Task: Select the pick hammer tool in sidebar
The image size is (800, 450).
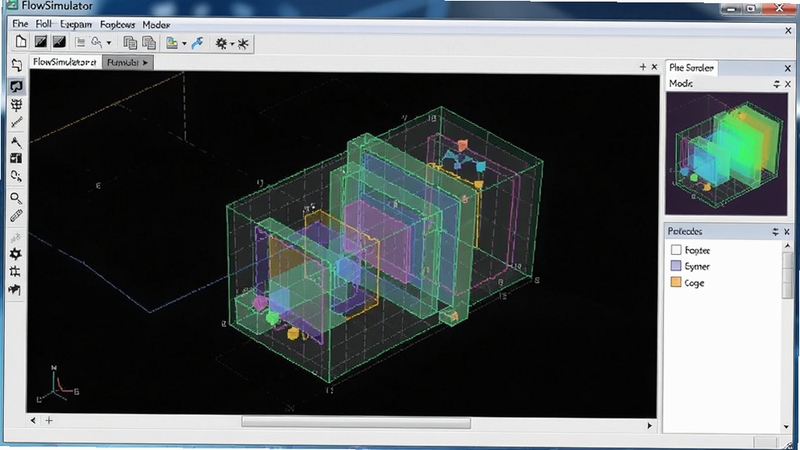Action: (16, 142)
